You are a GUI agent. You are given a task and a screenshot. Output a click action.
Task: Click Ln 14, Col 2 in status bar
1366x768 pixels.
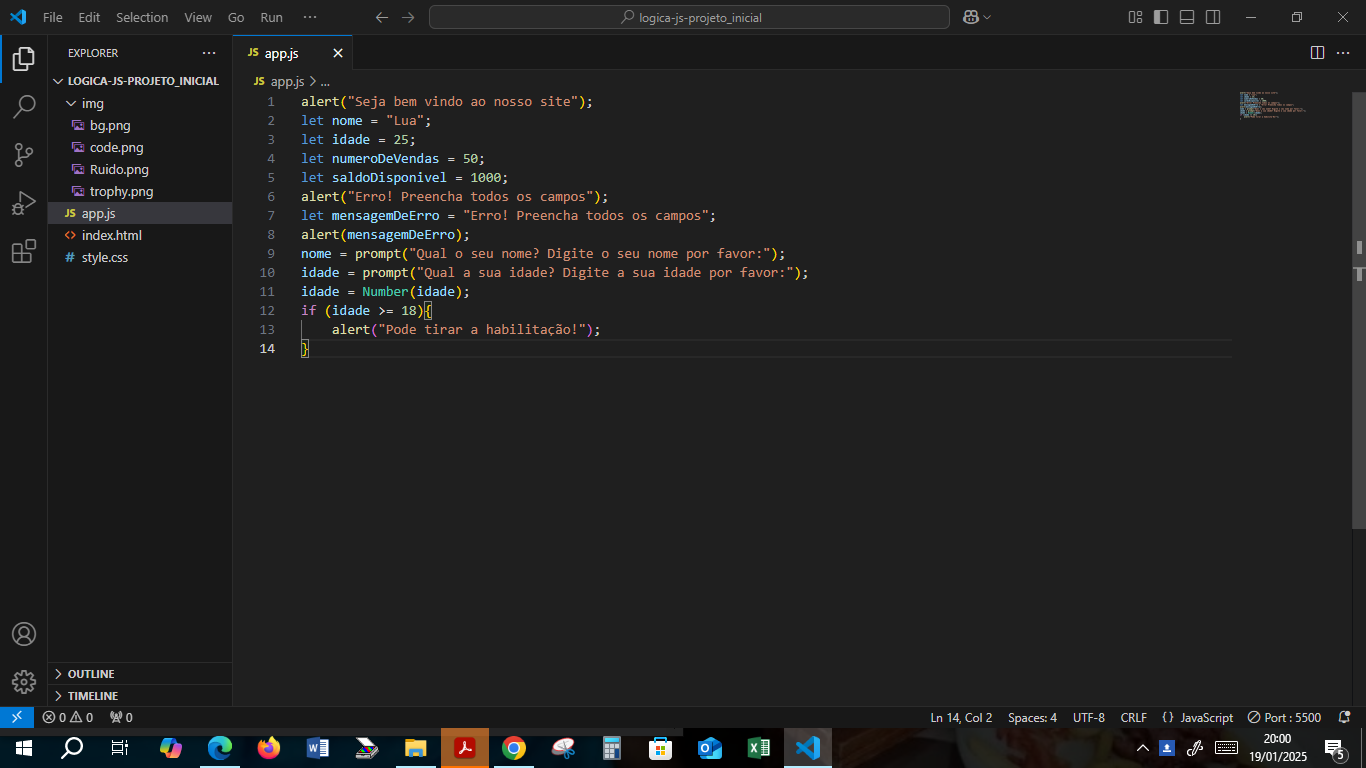pyautogui.click(x=961, y=717)
